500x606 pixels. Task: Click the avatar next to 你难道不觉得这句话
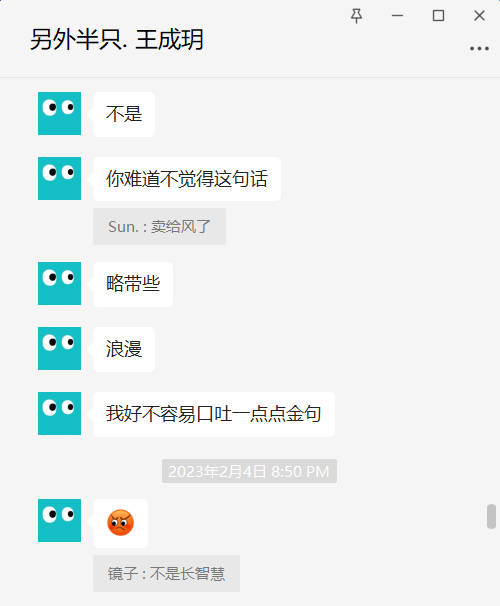60,178
